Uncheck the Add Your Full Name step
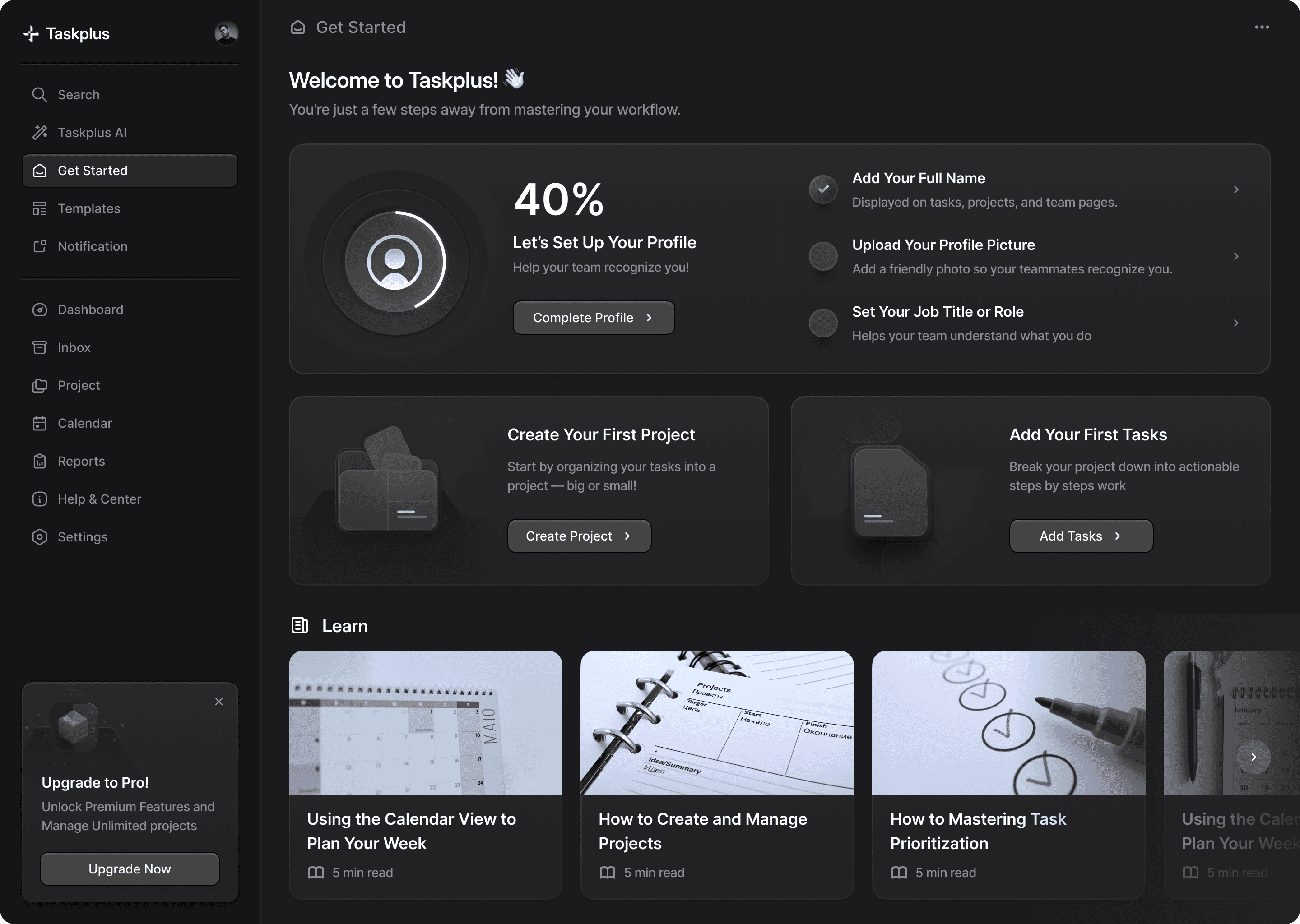This screenshot has height=924, width=1300. pos(823,189)
